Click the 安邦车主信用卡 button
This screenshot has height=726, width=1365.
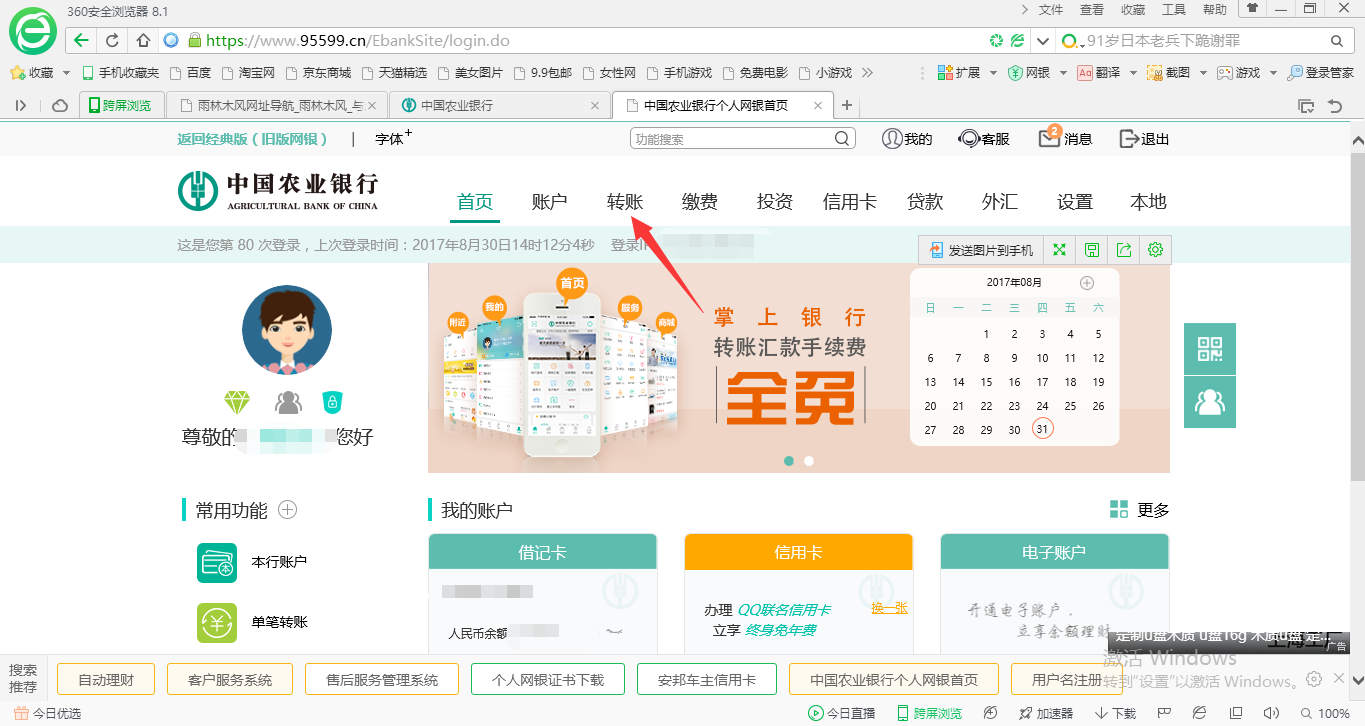pyautogui.click(x=706, y=680)
